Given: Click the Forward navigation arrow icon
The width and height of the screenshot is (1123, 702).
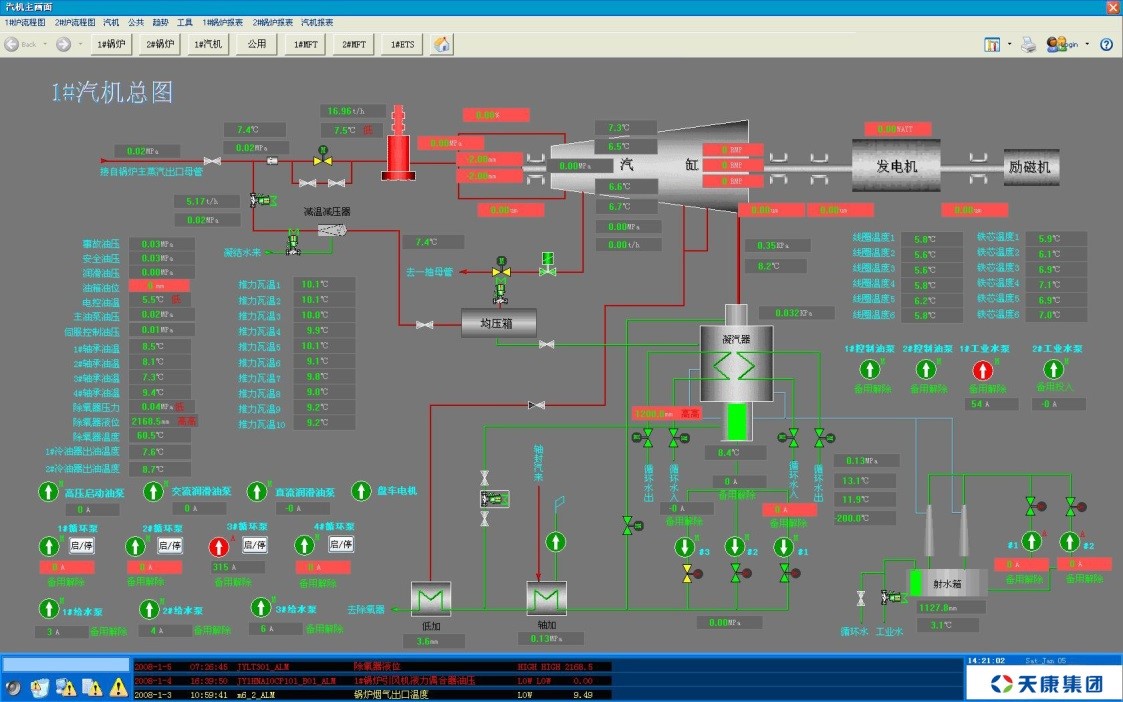Looking at the screenshot, I should pyautogui.click(x=63, y=44).
